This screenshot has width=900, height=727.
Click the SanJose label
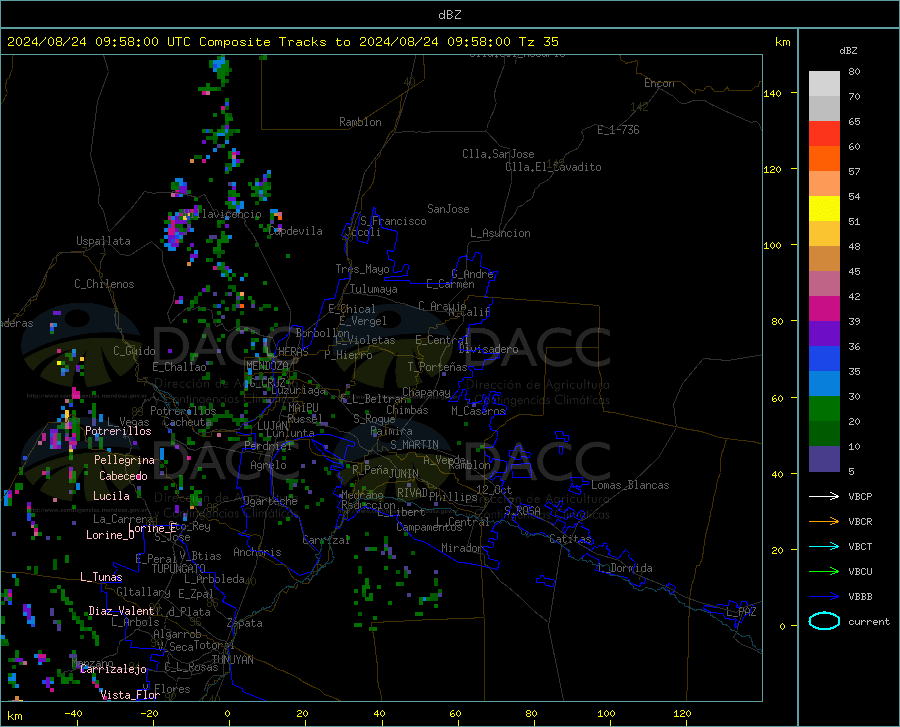coord(448,209)
